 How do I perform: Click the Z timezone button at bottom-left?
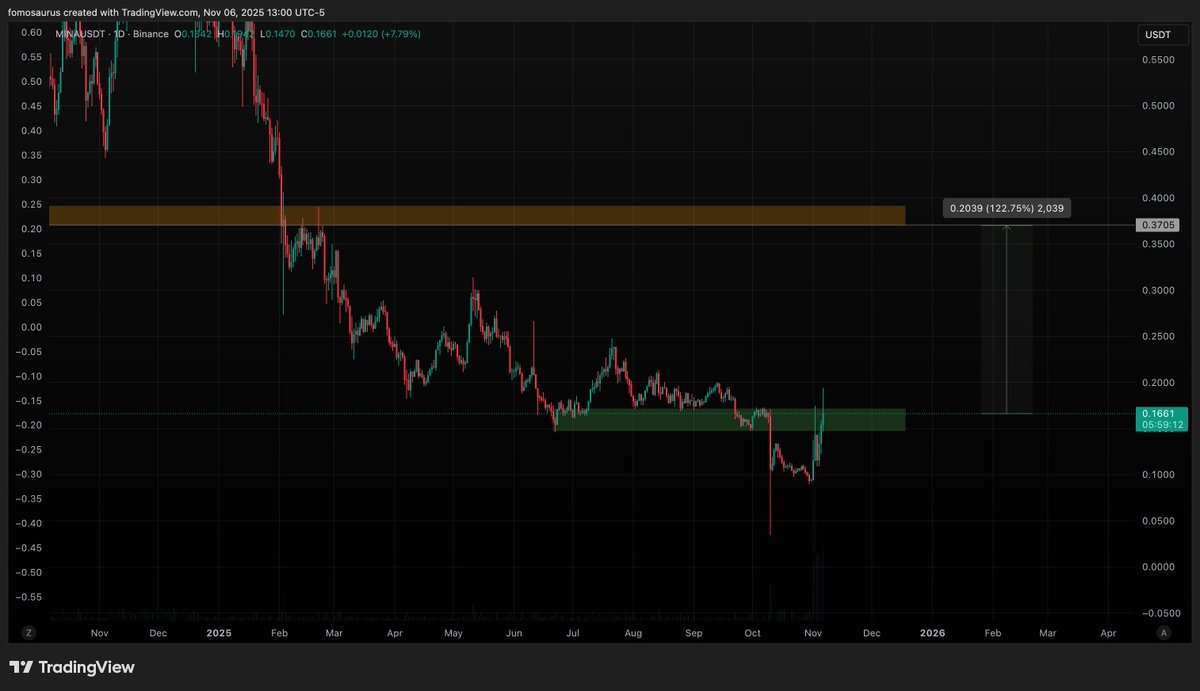(x=29, y=633)
